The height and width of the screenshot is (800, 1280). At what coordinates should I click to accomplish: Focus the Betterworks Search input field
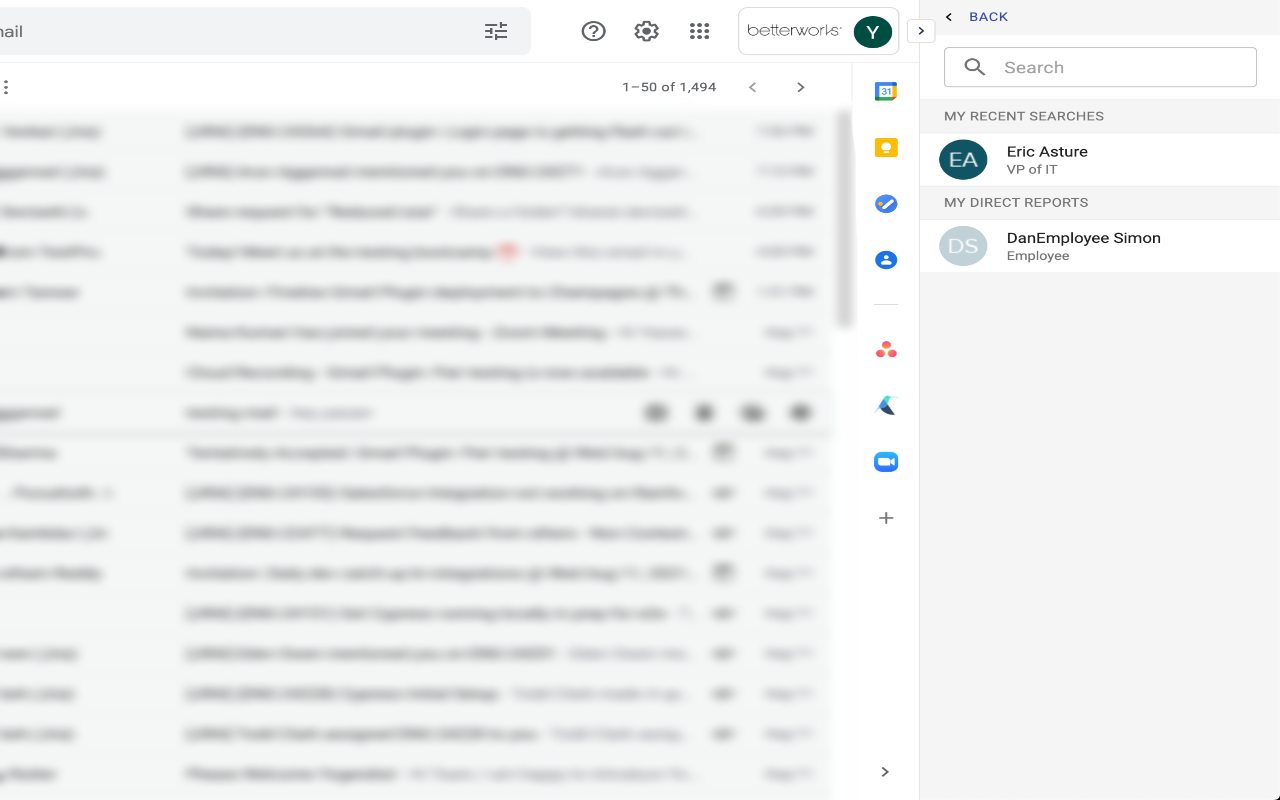point(1100,67)
